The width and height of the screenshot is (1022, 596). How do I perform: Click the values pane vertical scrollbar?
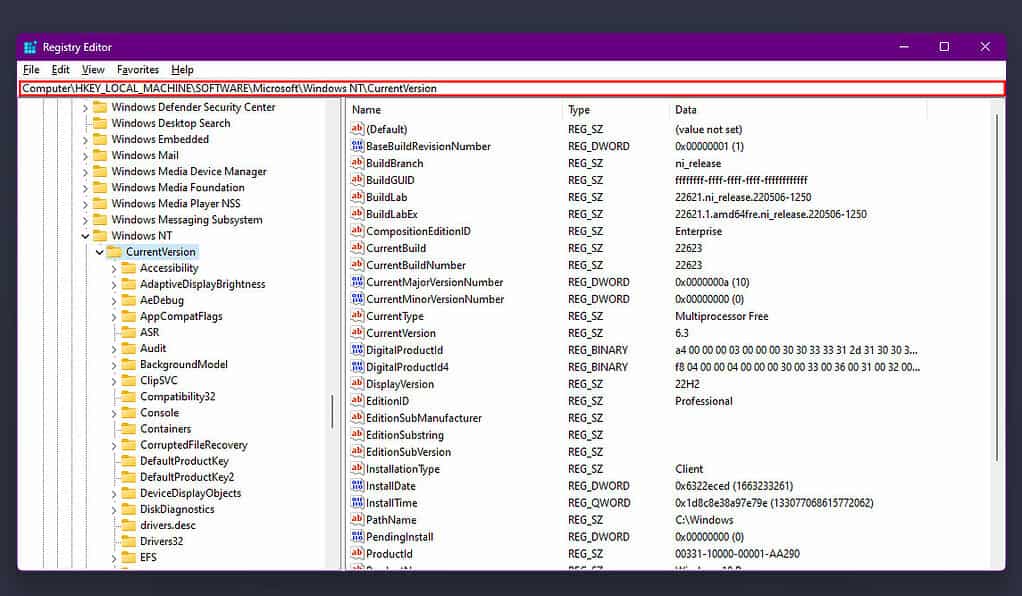tap(997, 287)
